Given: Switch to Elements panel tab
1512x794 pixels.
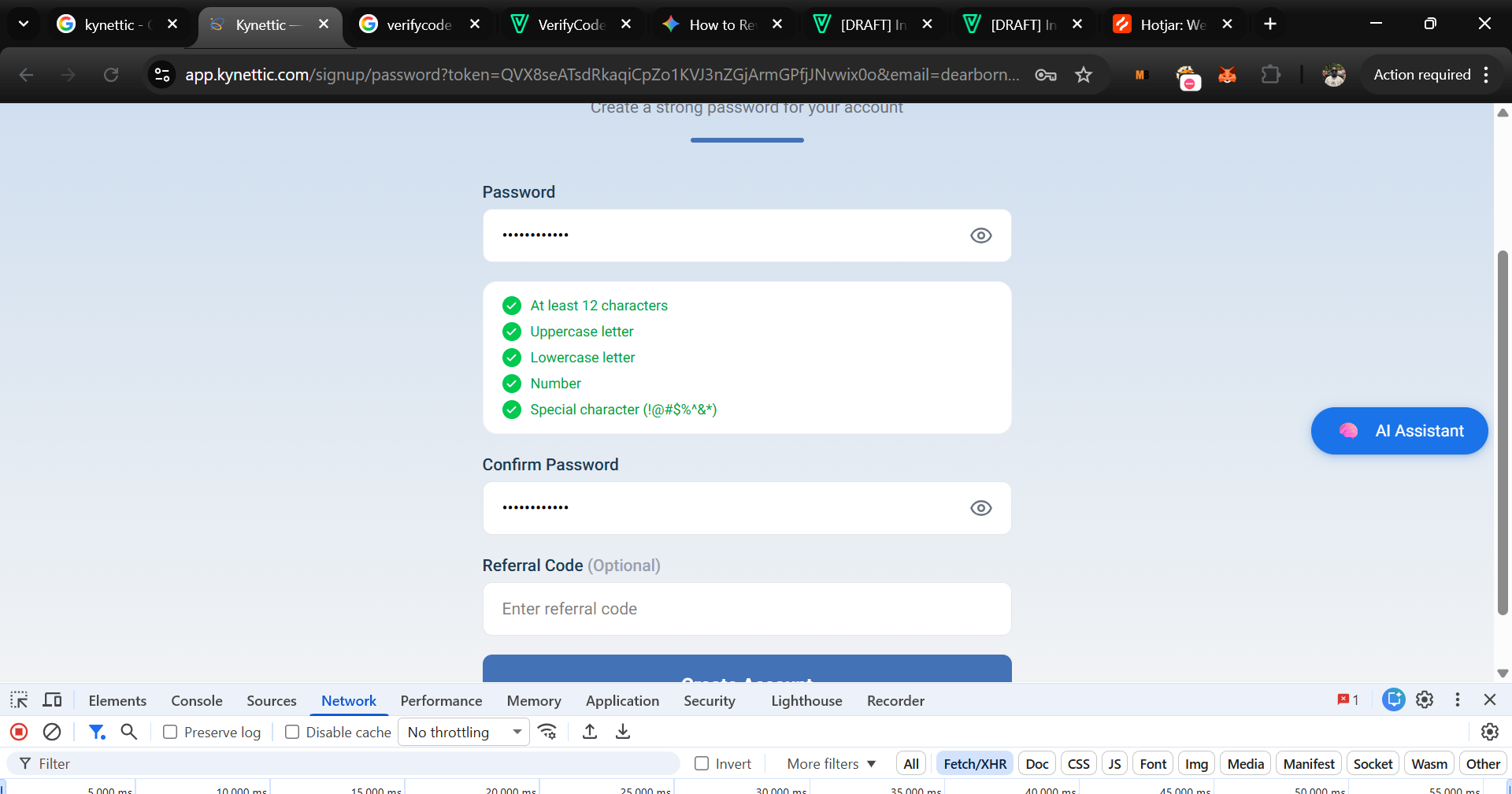Looking at the screenshot, I should coord(117,700).
